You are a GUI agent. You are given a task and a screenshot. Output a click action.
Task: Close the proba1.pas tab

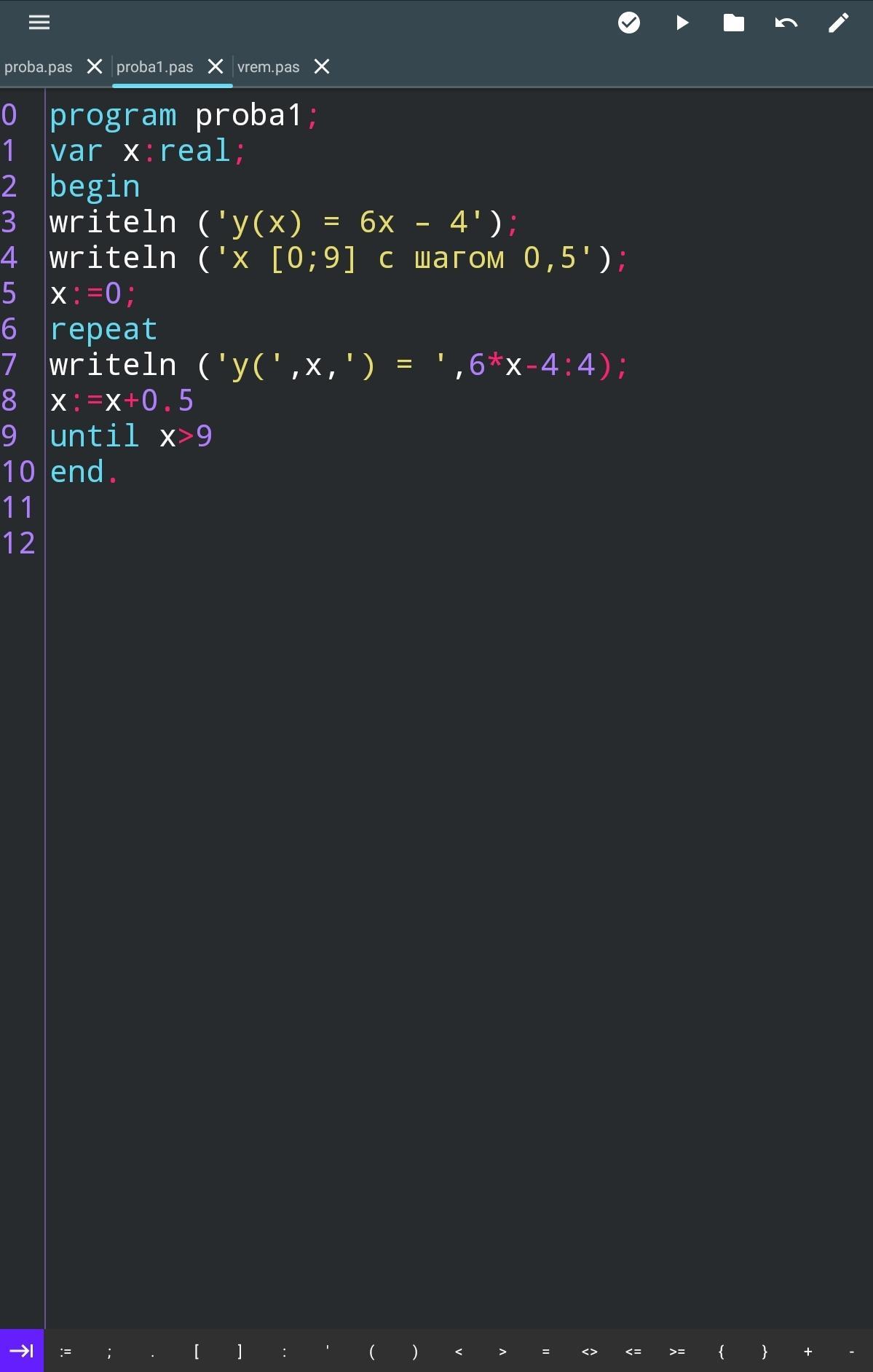point(216,67)
